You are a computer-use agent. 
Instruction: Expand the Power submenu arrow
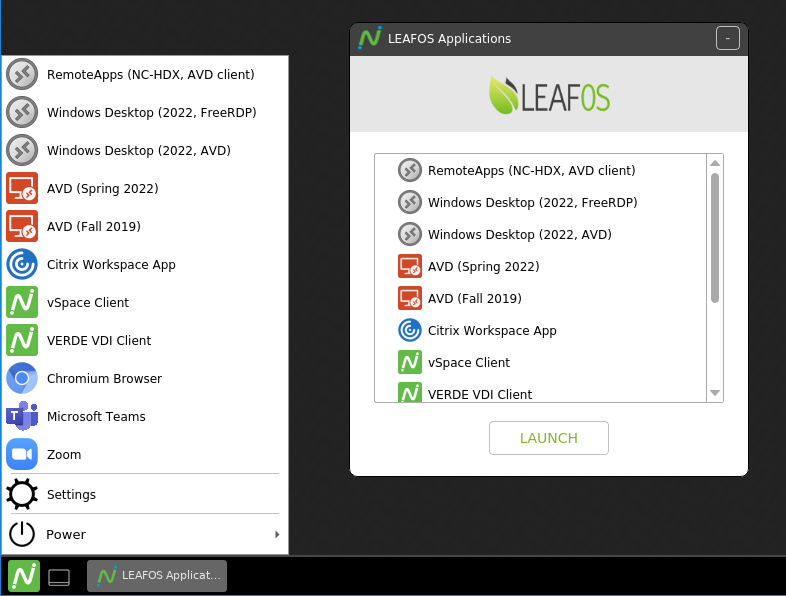277,534
